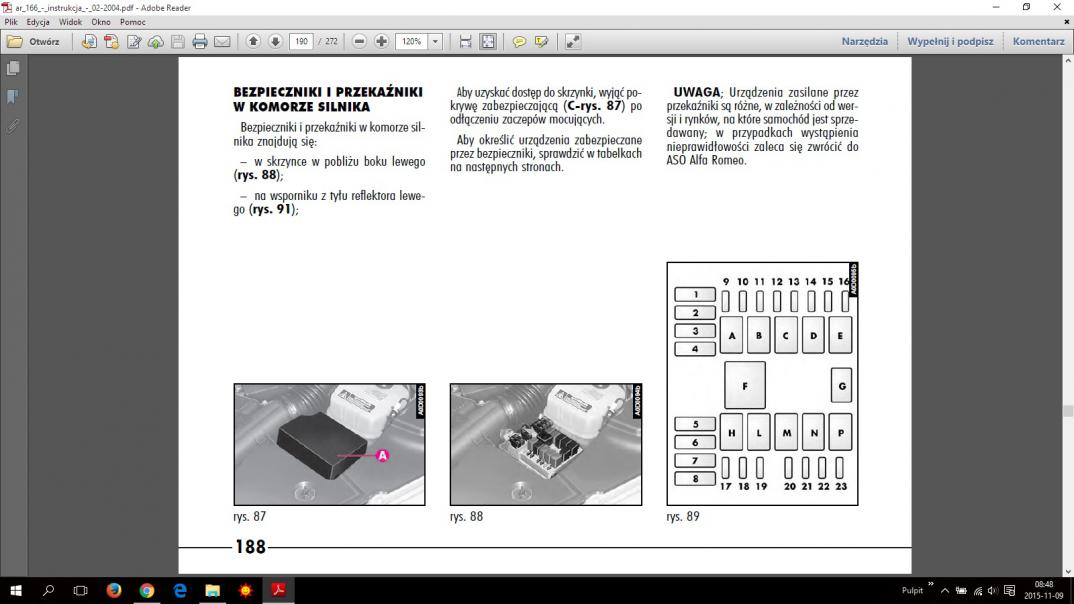Show attachments paperclip panel in sidebar

pos(13,126)
